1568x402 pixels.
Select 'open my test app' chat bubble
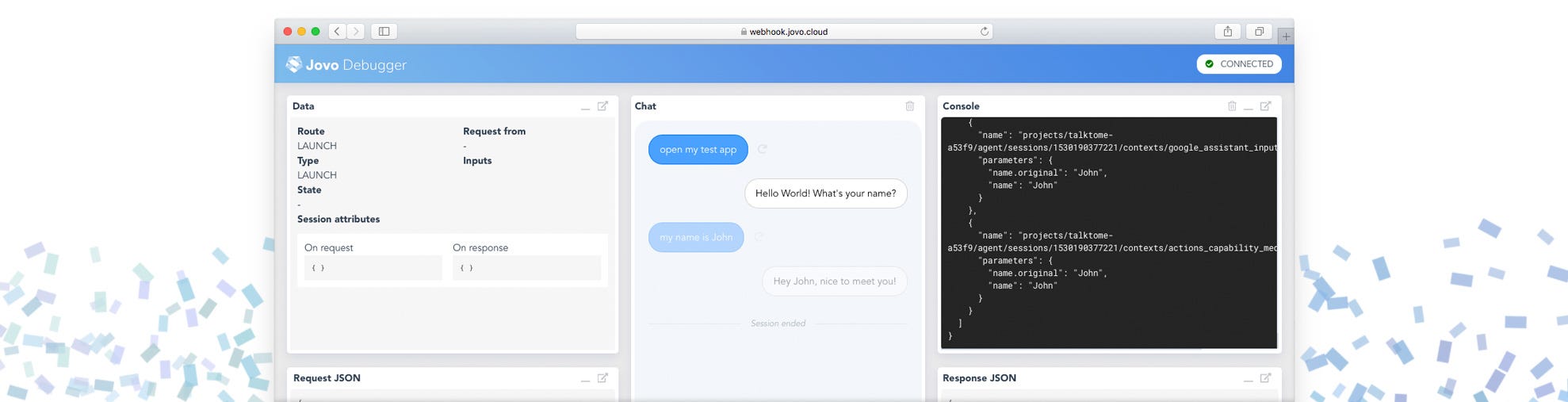(698, 150)
